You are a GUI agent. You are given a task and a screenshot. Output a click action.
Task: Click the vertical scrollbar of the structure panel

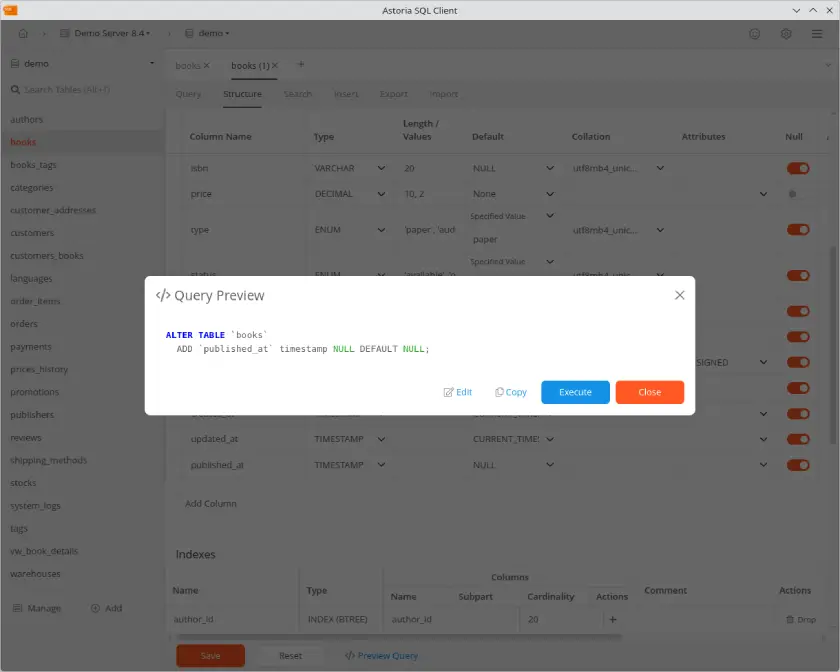click(833, 345)
